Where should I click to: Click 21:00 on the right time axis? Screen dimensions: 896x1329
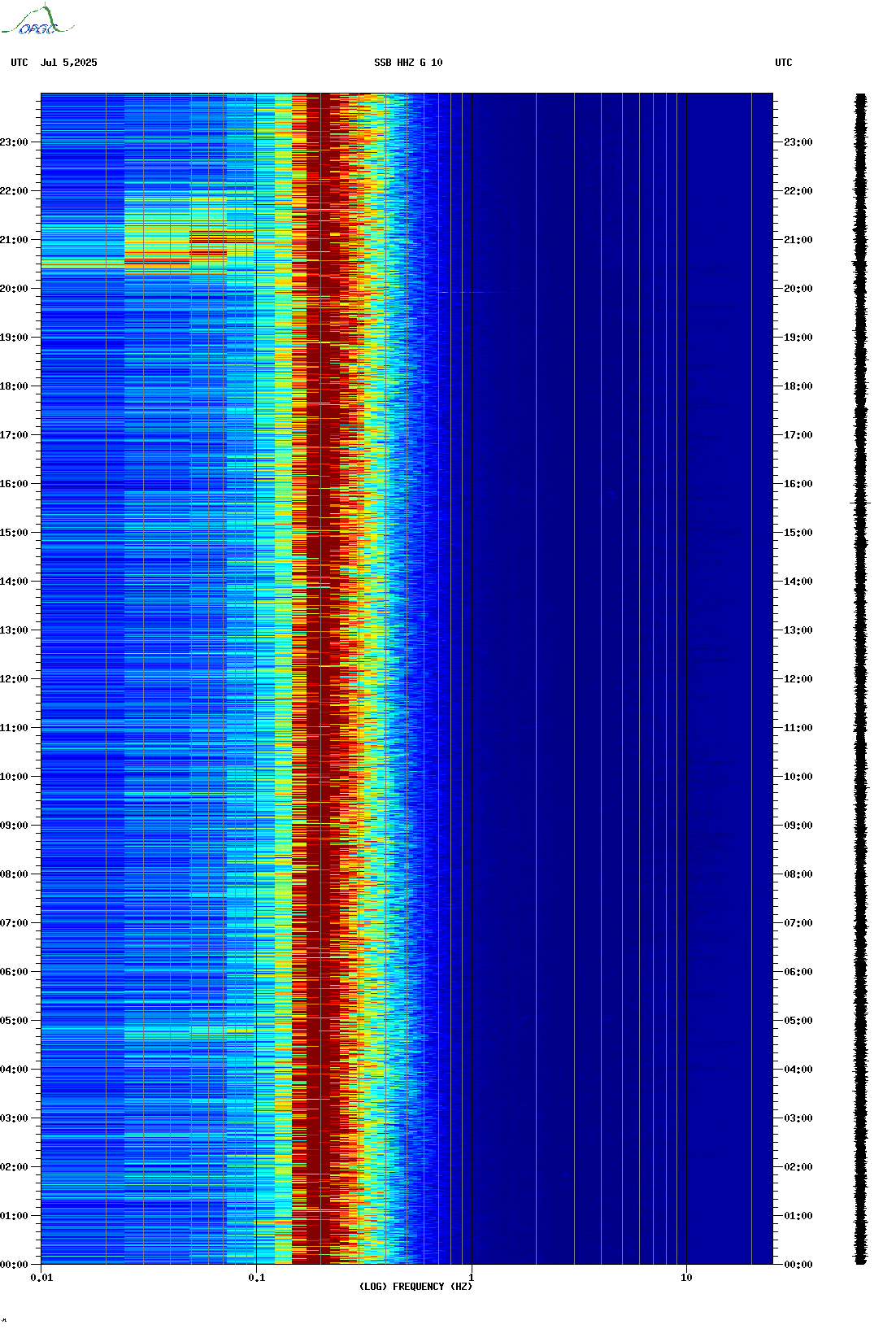pyautogui.click(x=798, y=240)
